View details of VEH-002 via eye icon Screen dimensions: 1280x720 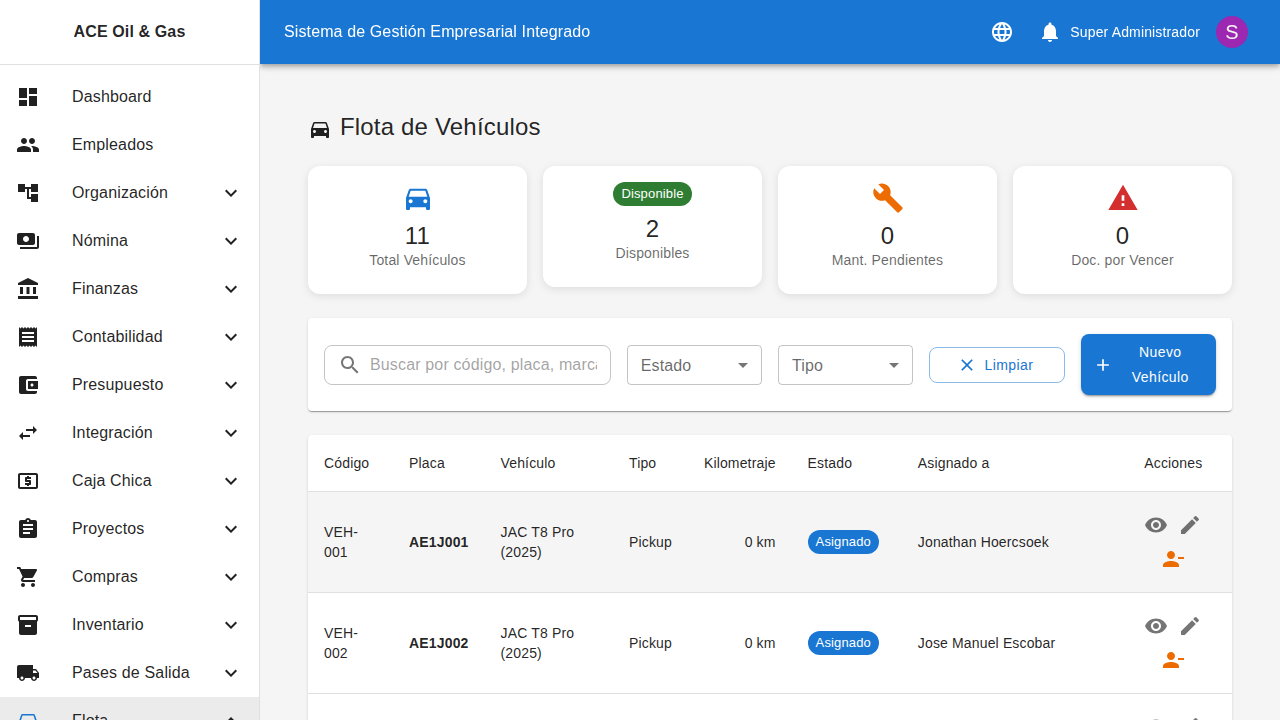[1156, 626]
